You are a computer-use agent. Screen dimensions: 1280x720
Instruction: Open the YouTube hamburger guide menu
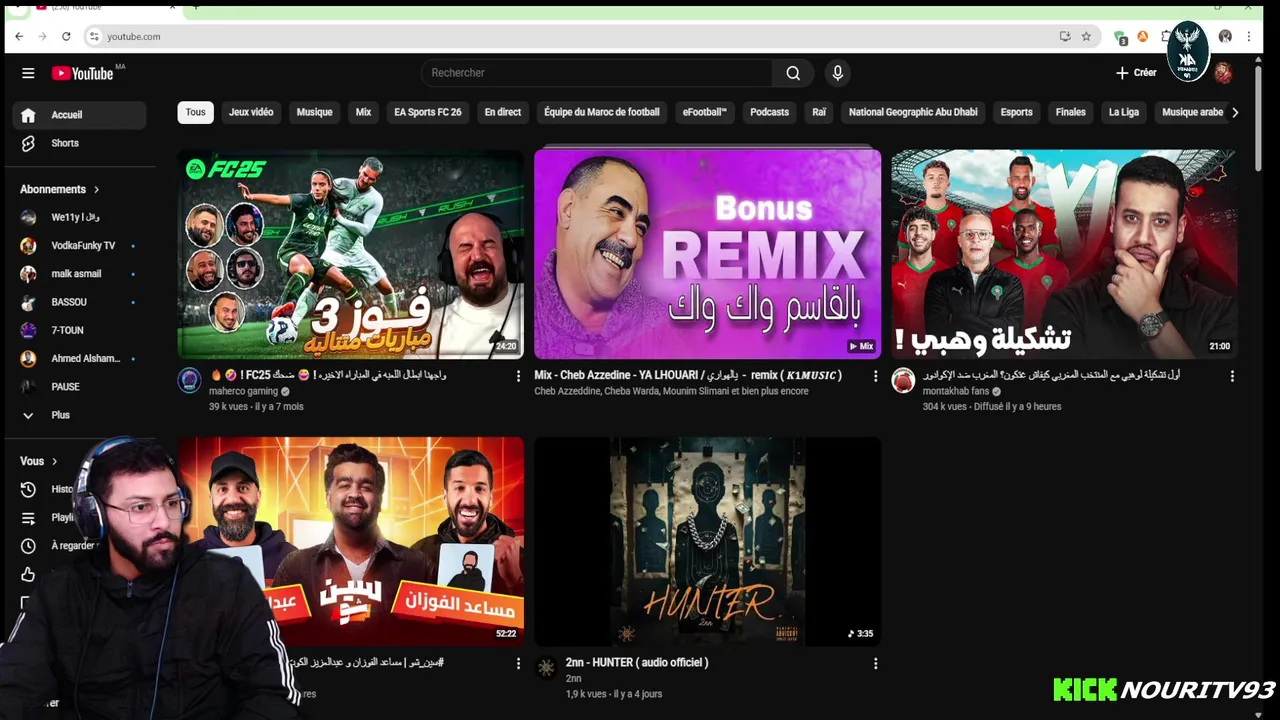tap(28, 73)
